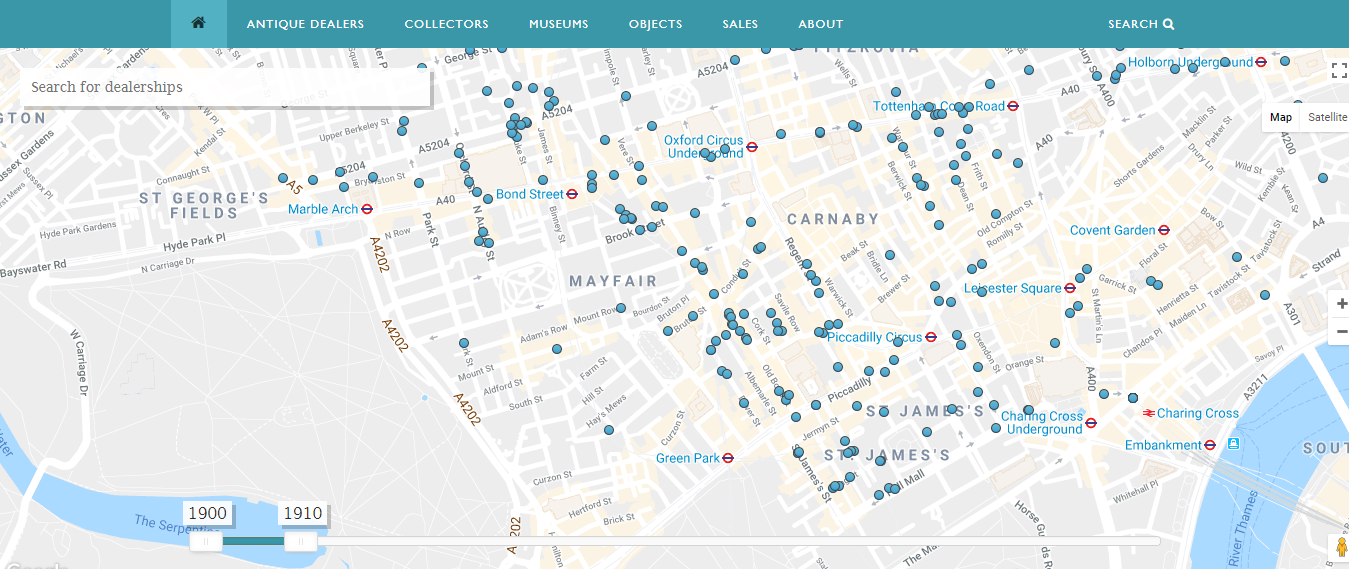Click Marble Arch underground station icon
Image resolution: width=1349 pixels, height=569 pixels.
(x=367, y=209)
